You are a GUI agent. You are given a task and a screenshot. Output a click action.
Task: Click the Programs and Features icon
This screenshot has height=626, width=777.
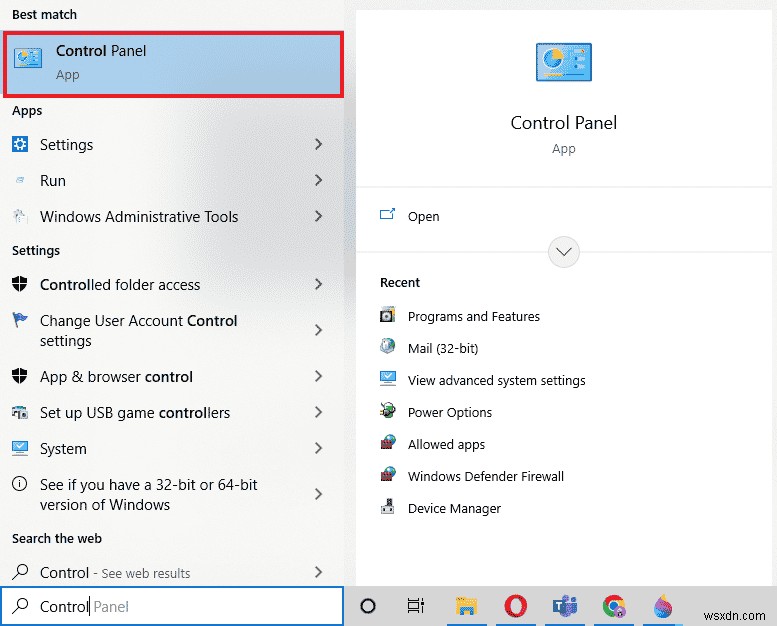coord(388,315)
